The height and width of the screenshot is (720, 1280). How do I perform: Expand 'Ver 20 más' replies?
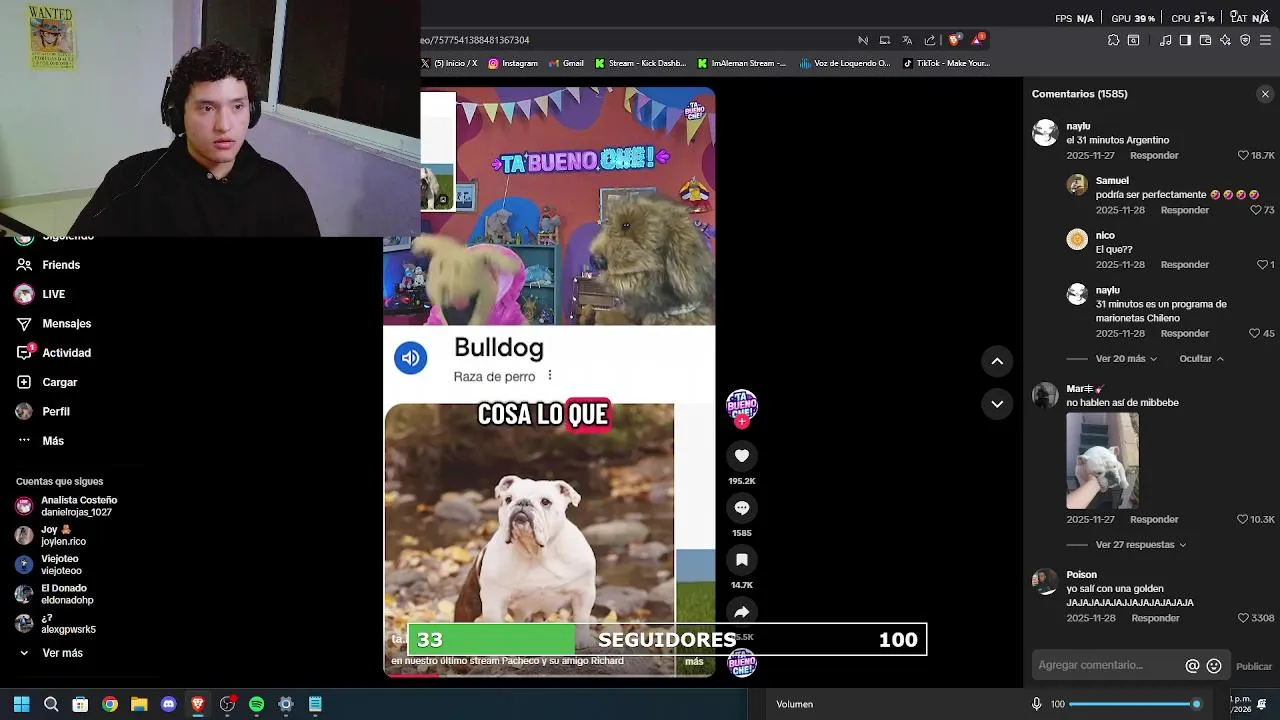(x=1126, y=359)
